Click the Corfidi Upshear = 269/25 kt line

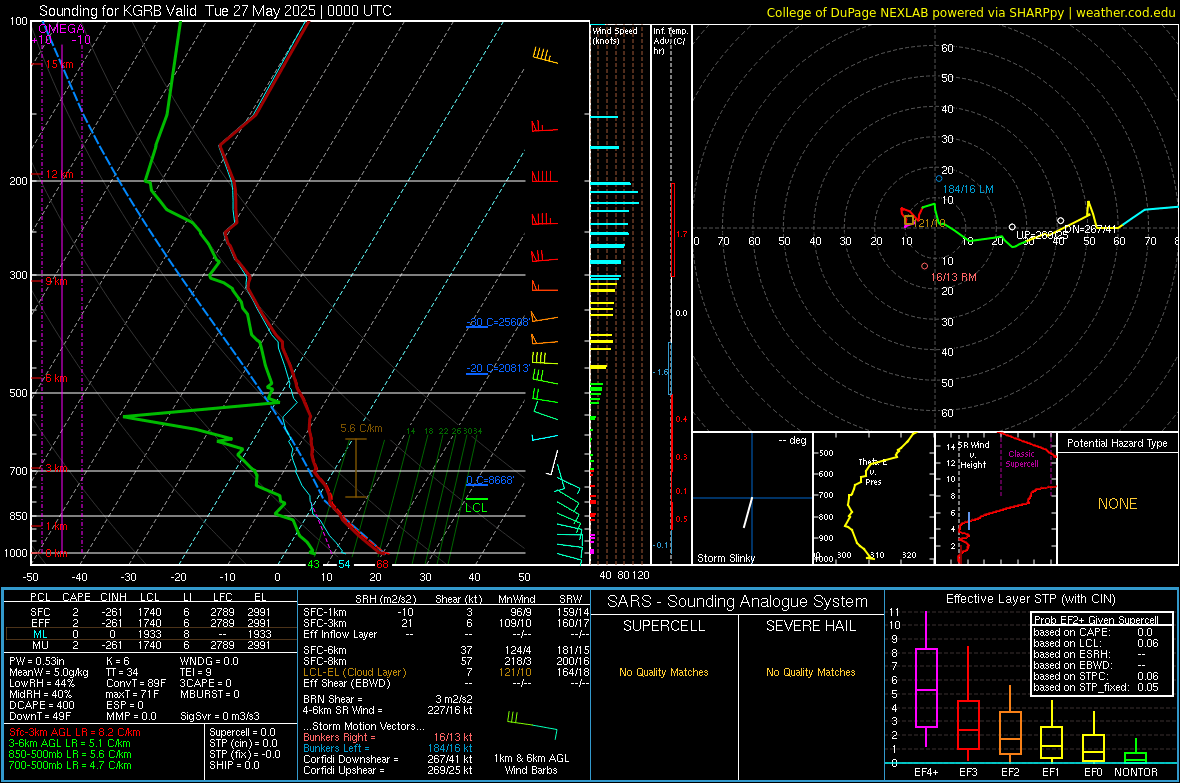388,770
